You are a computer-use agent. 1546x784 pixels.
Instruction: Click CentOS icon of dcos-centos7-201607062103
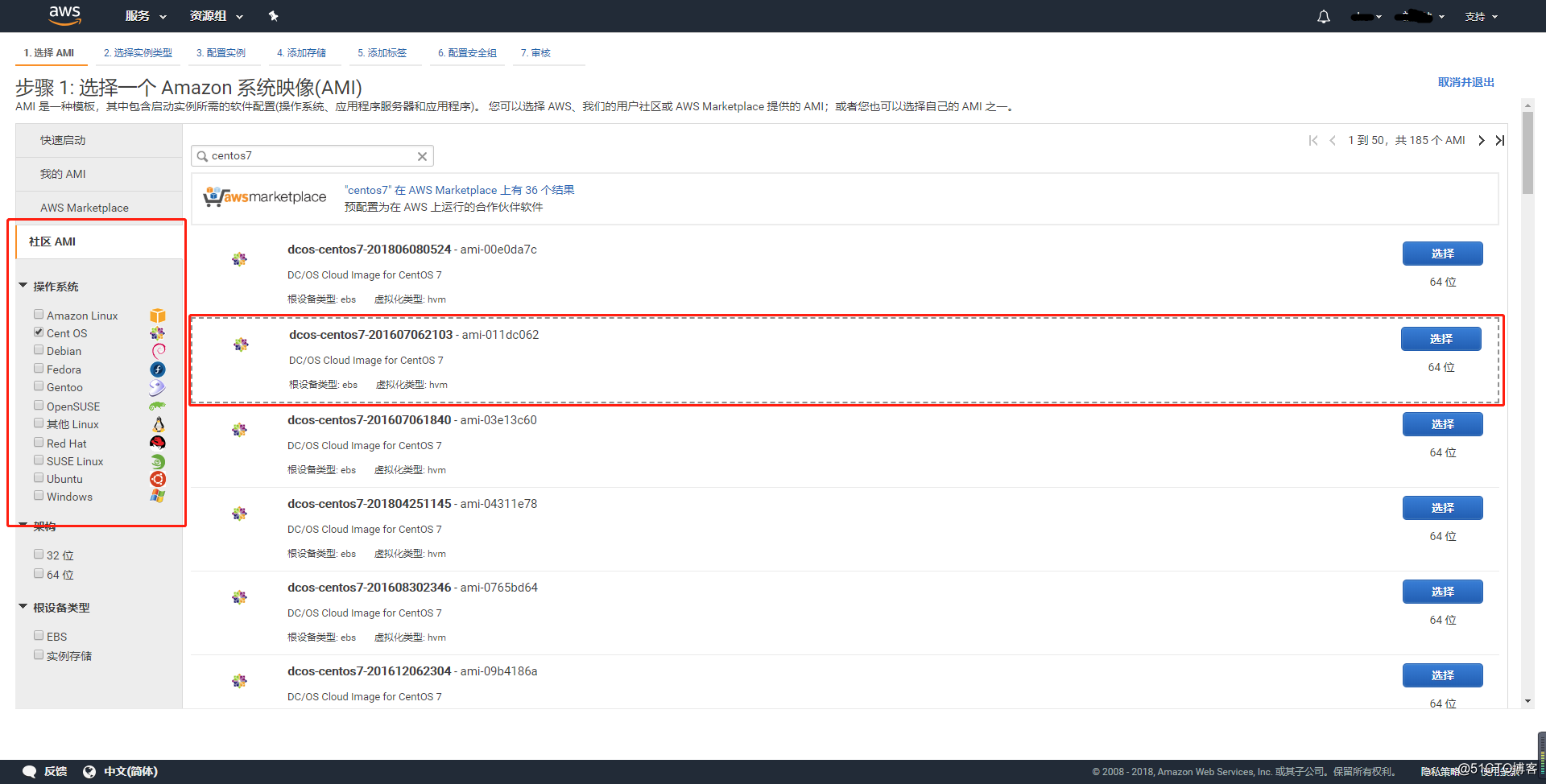coord(241,345)
